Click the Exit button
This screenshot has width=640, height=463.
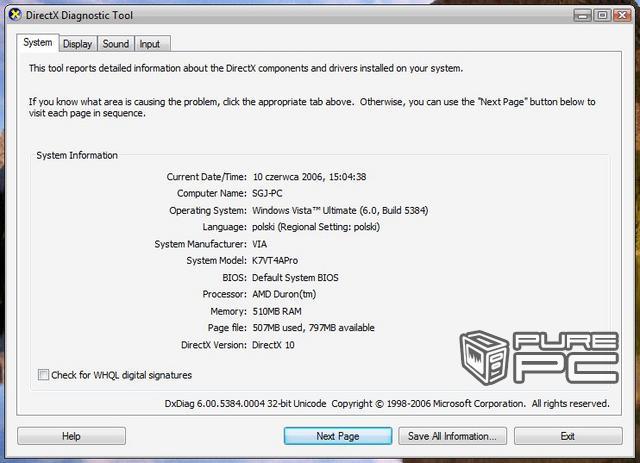[x=568, y=436]
